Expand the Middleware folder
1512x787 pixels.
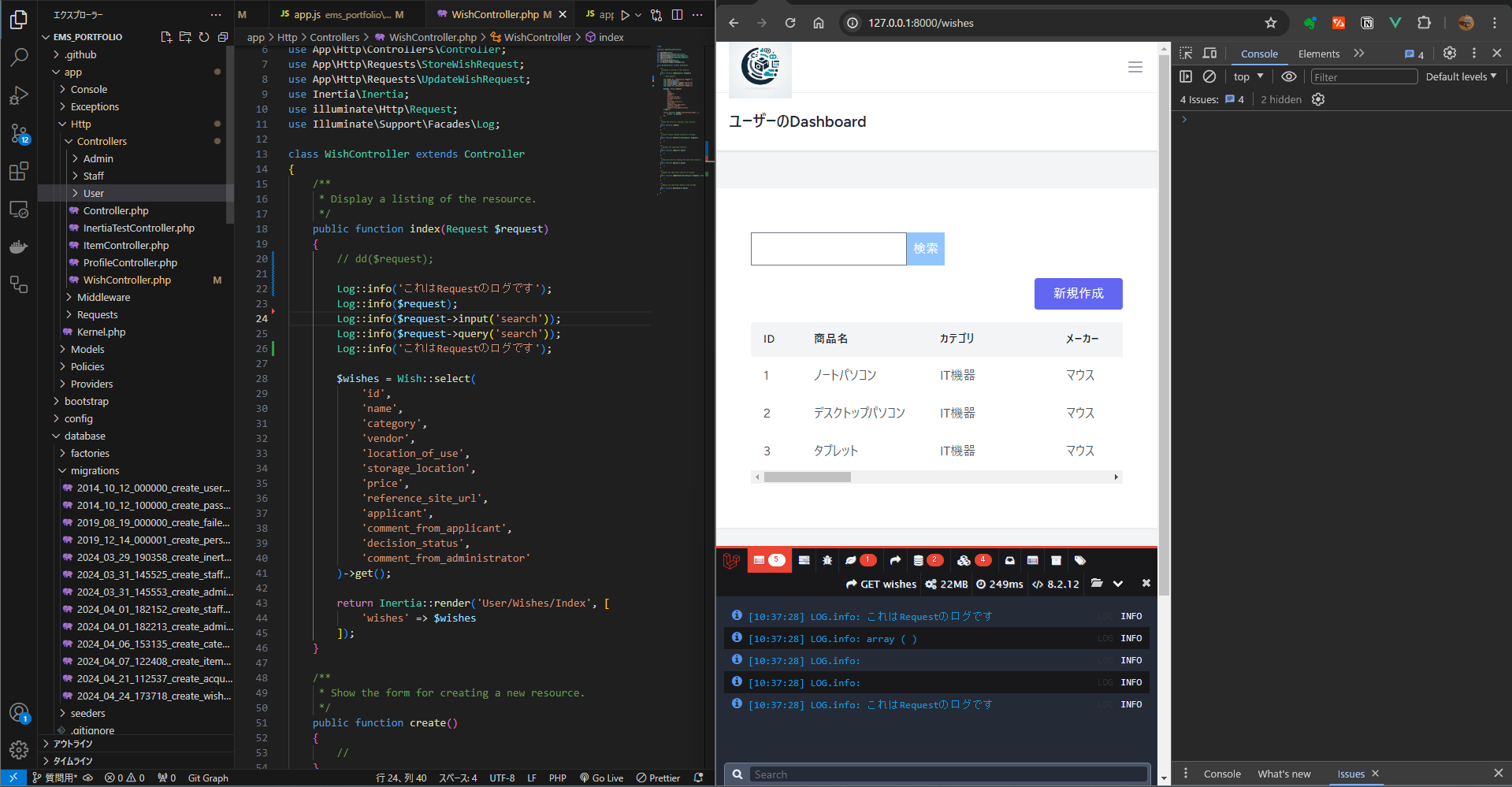click(103, 297)
